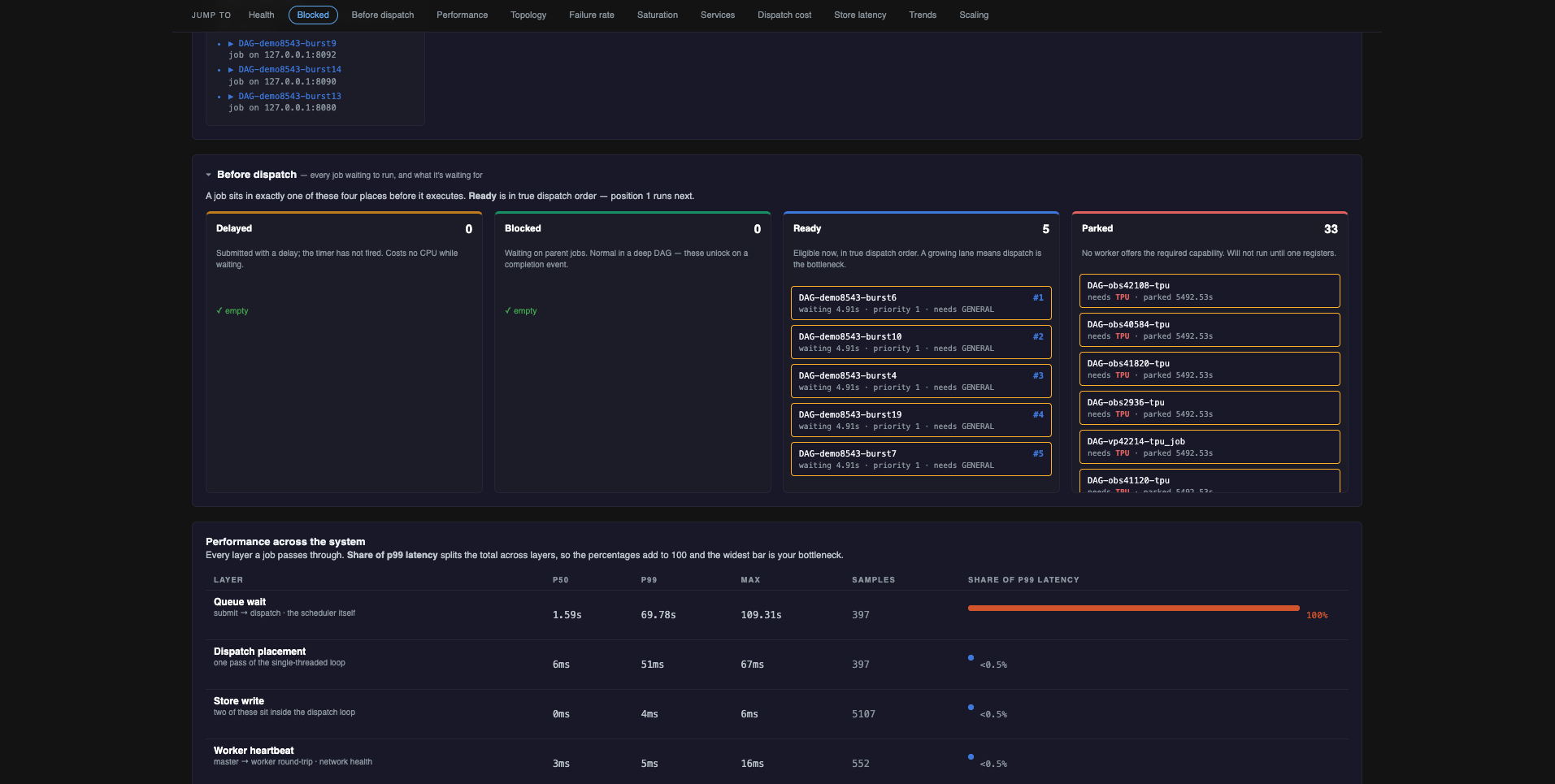Click the Queue wait p99 latency bar
This screenshot has width=1555, height=784.
tap(1133, 608)
